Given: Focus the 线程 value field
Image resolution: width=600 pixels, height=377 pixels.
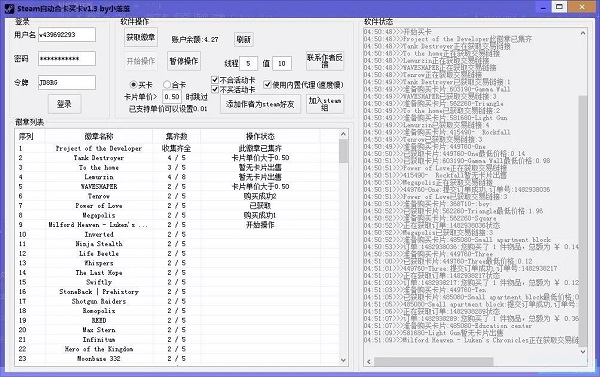Looking at the screenshot, I should (248, 63).
